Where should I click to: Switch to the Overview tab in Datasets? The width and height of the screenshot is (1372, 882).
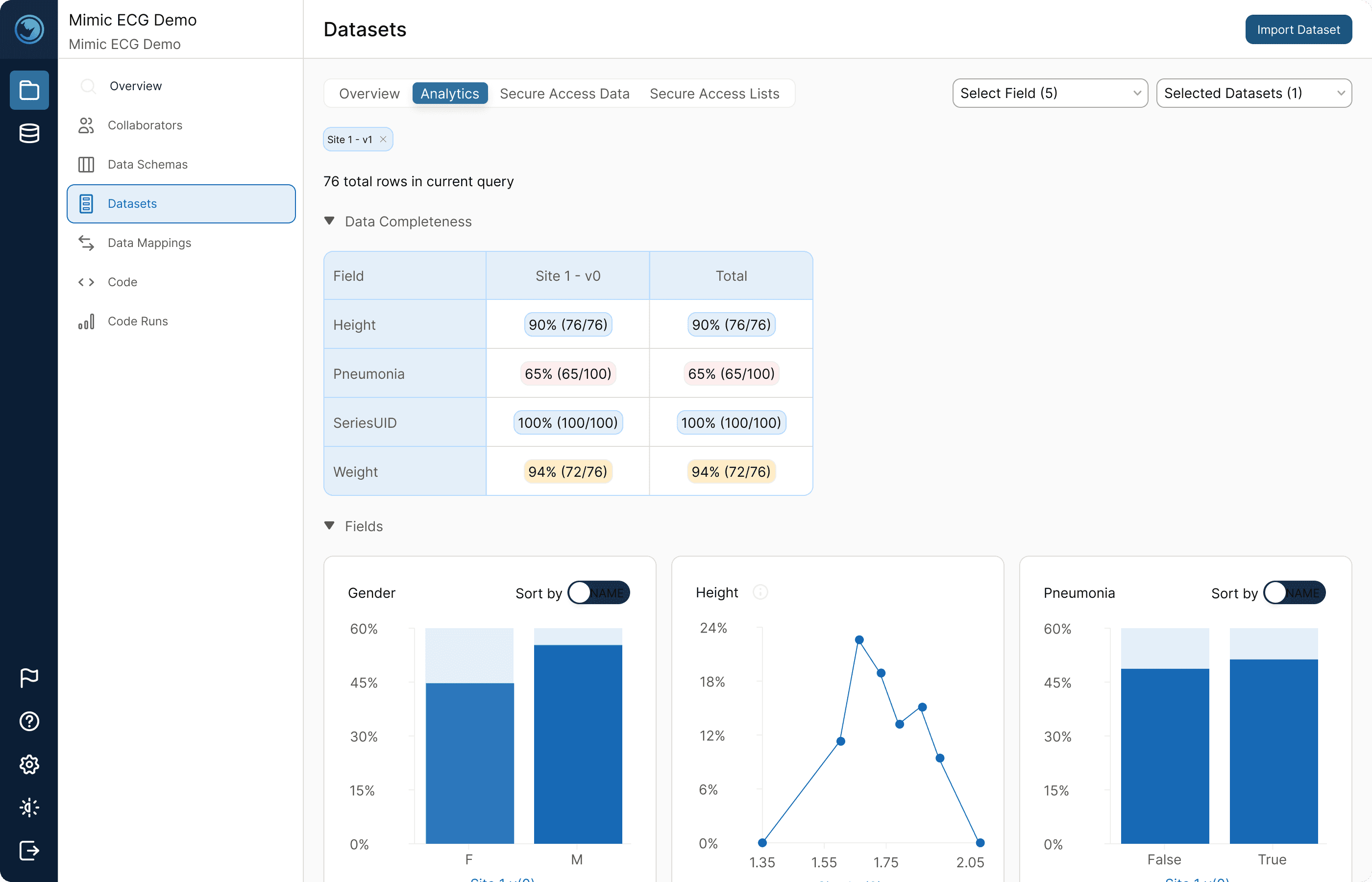(369, 94)
